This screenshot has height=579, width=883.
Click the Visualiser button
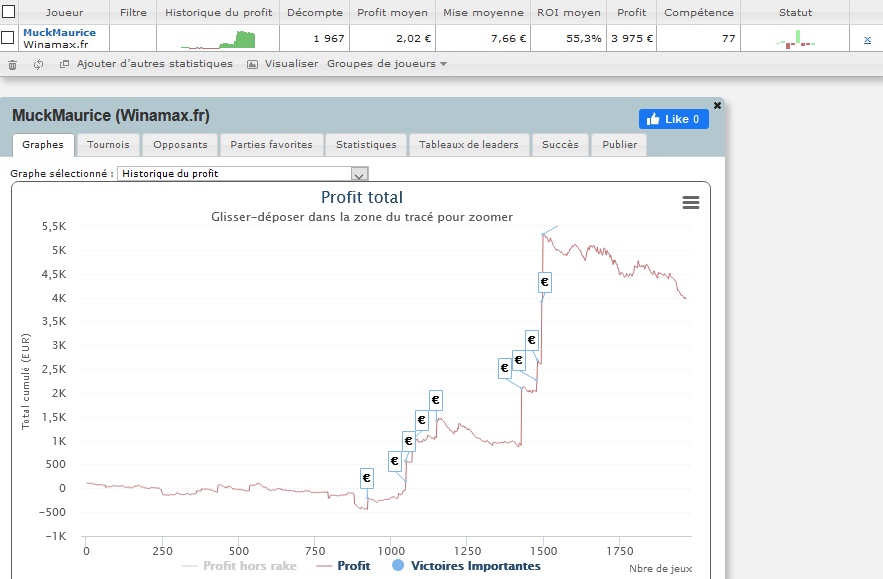click(291, 64)
